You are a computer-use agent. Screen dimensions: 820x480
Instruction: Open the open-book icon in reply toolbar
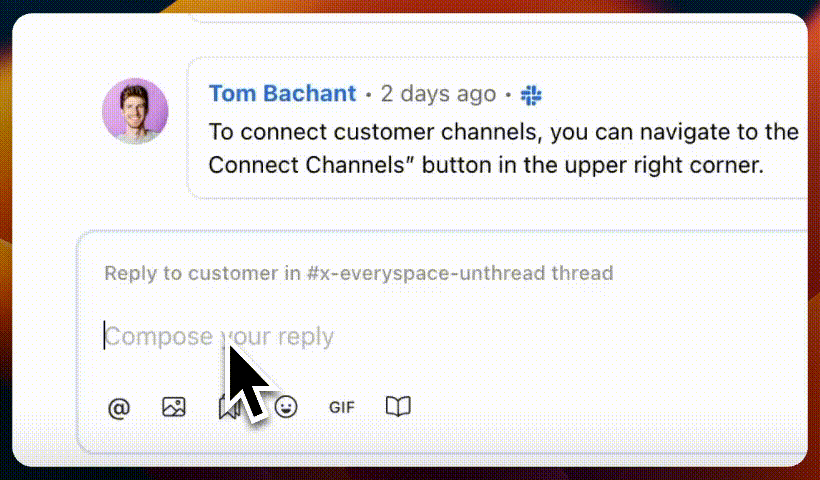pyautogui.click(x=398, y=407)
